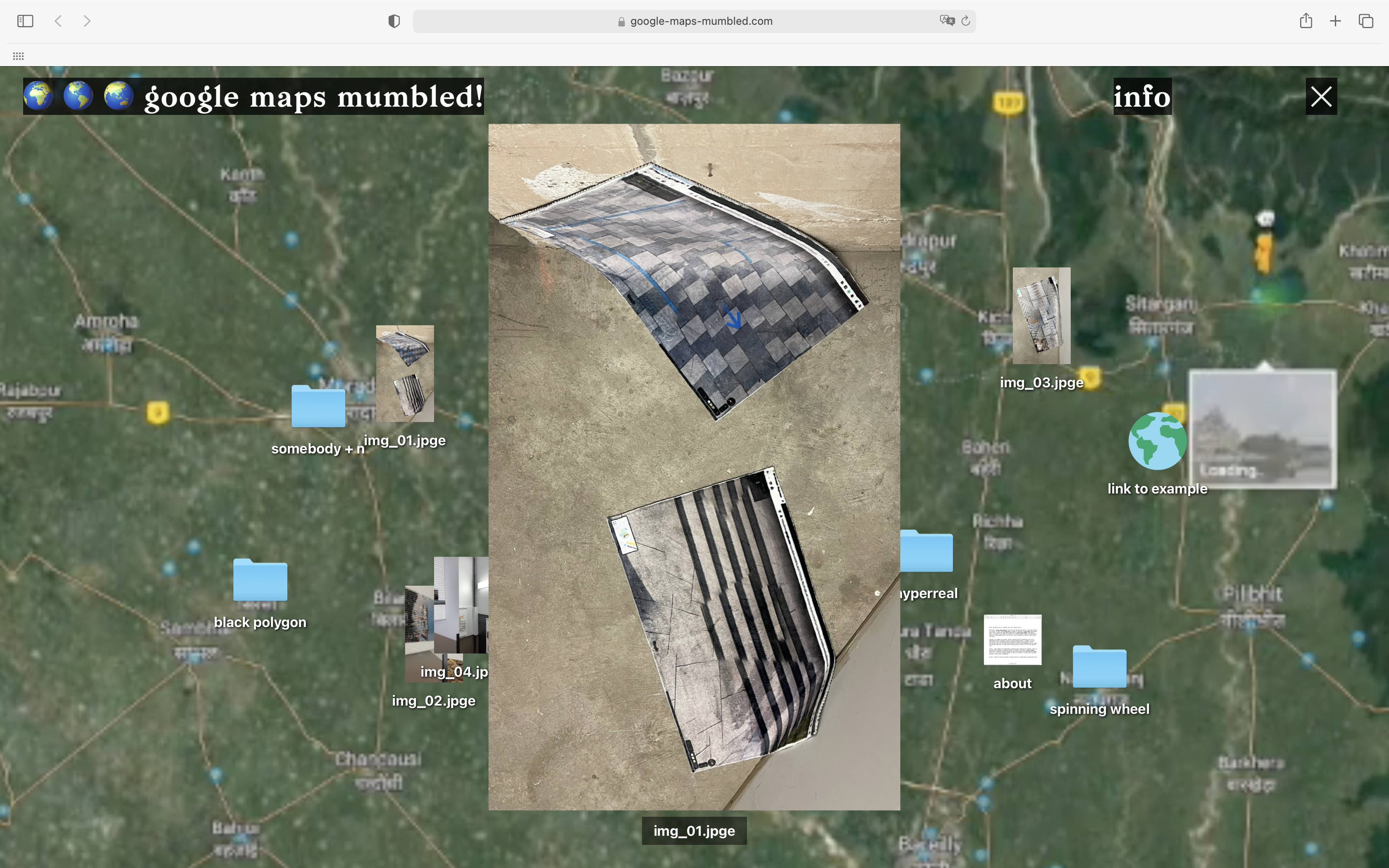The height and width of the screenshot is (868, 1389).
Task: Select the small img_01.jpge thumbnail
Action: coord(405,374)
